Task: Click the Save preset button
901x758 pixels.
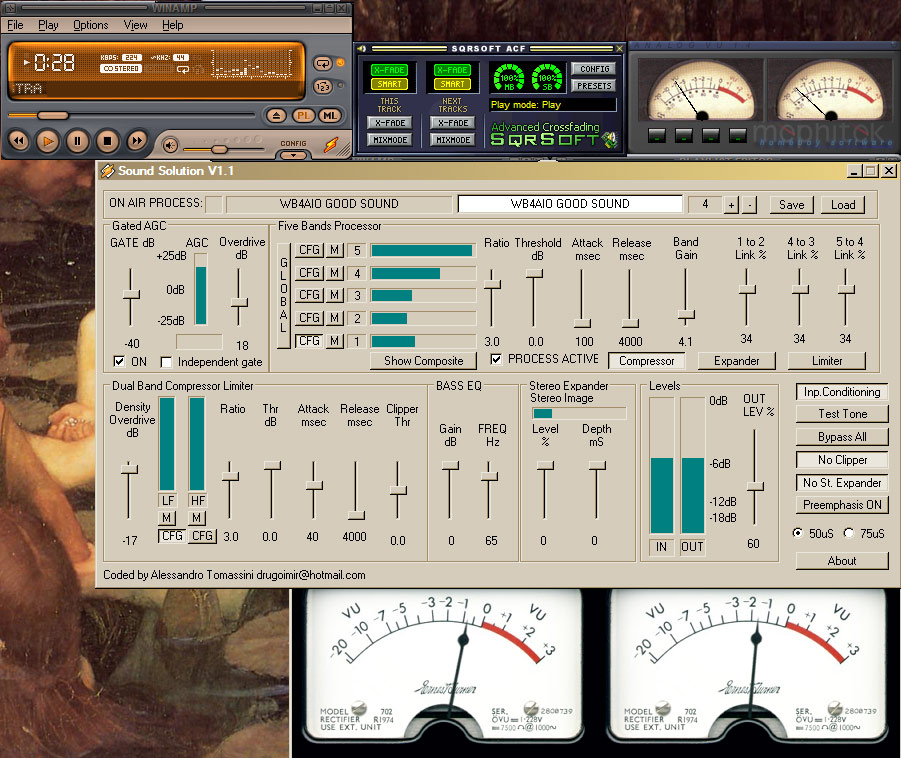Action: 791,205
